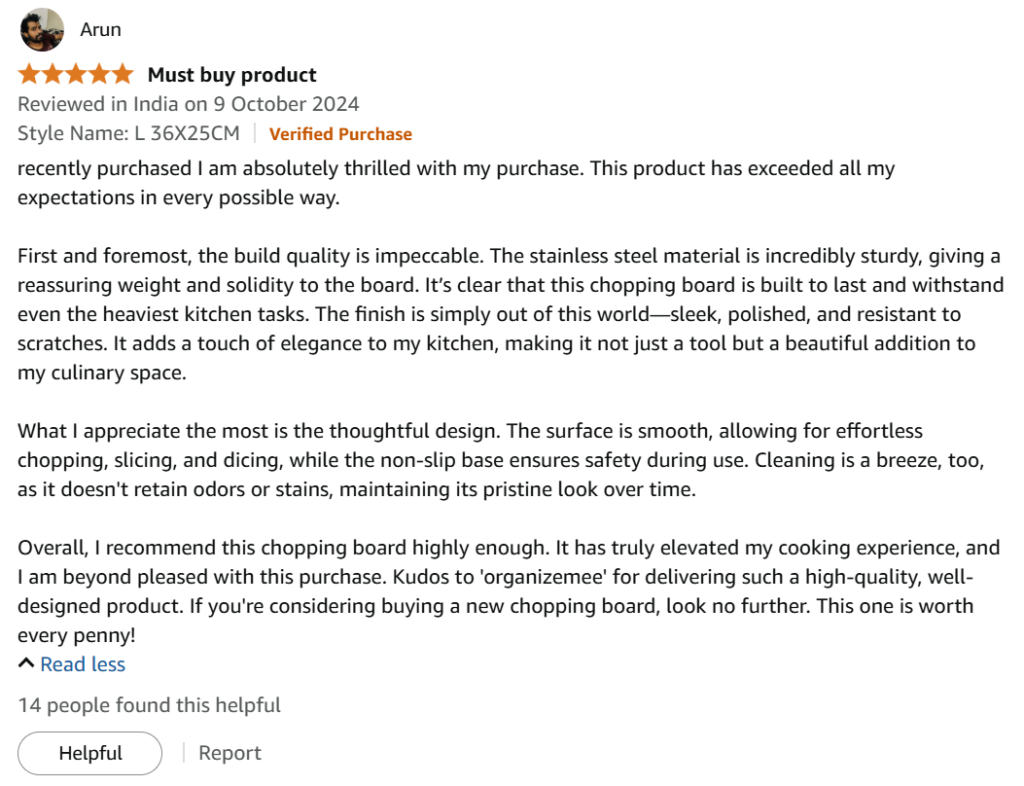This screenshot has width=1024, height=786.
Task: Open reviewer name Arun's profile
Action: tap(100, 30)
